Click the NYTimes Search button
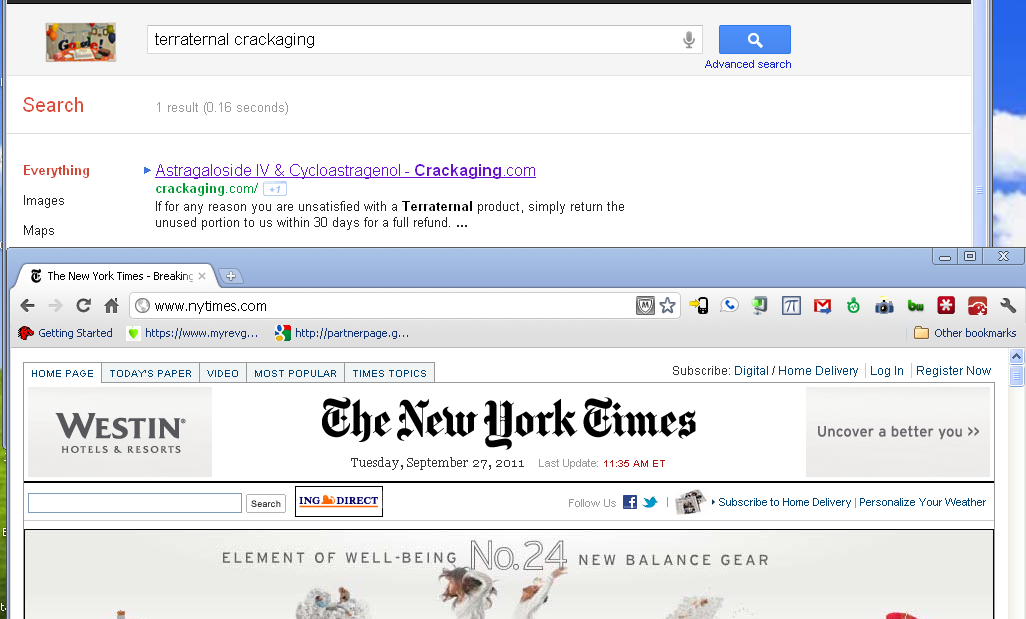 click(266, 503)
